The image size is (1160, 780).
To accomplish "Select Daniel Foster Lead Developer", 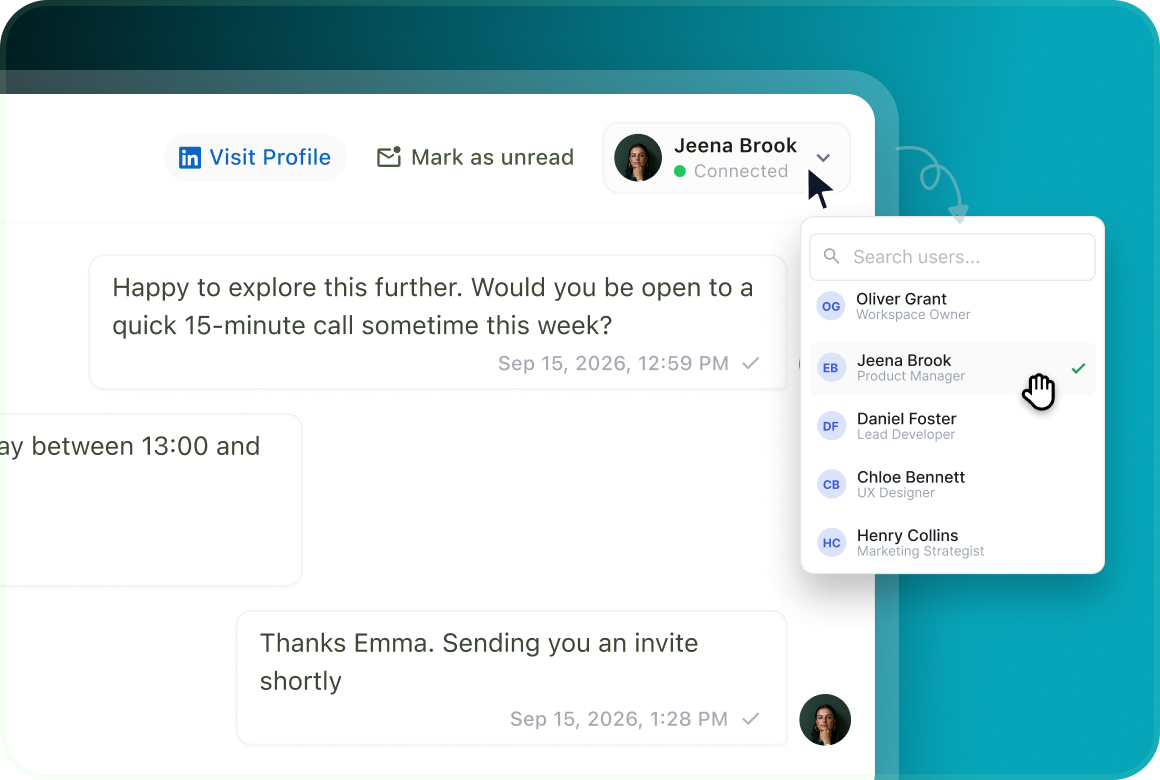I will 952,426.
